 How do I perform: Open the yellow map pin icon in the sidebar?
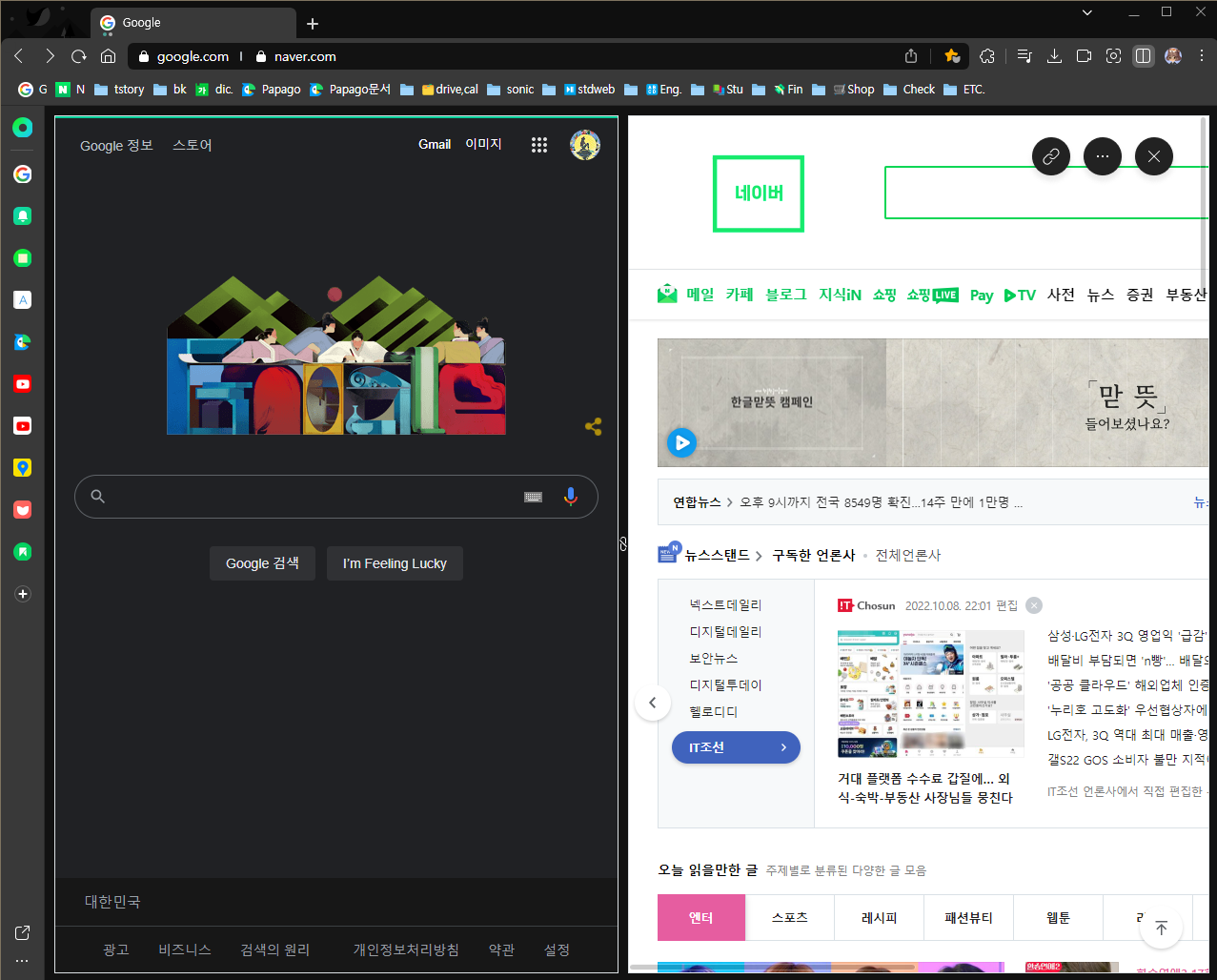pyautogui.click(x=23, y=468)
